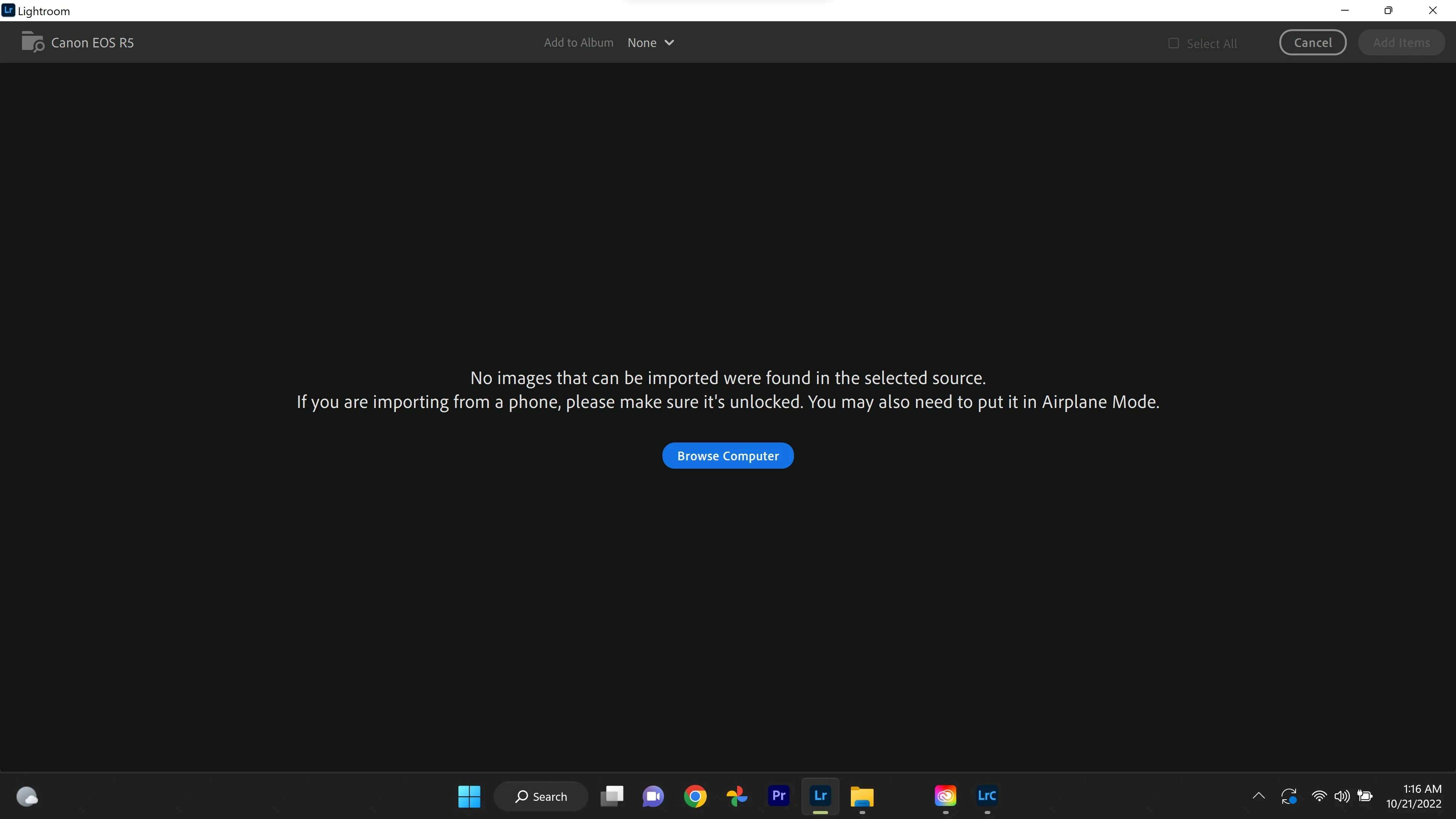Switch to Lightroom Classic on the taskbar
The image size is (1456, 819).
point(987,796)
